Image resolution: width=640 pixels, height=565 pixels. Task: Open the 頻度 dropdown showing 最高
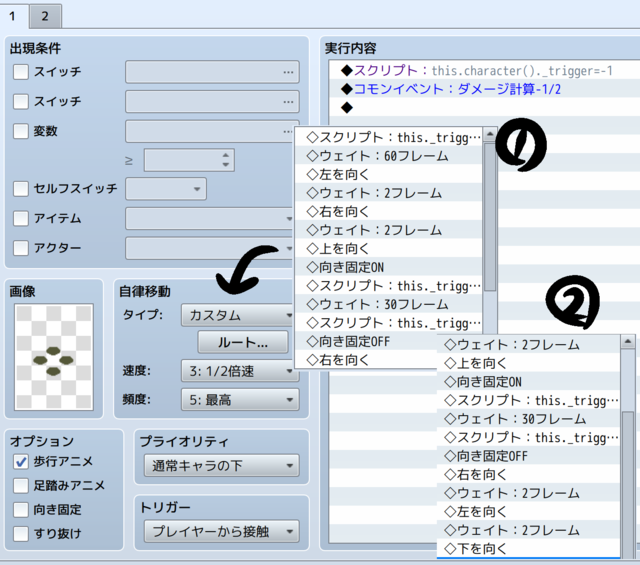click(x=240, y=400)
